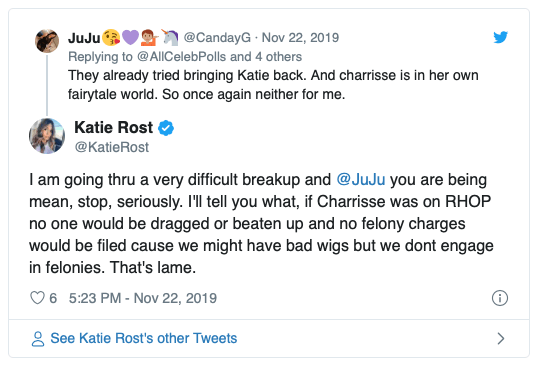Image resolution: width=541 pixels, height=368 pixels.
Task: Open JuJu's profile avatar
Action: (47, 41)
